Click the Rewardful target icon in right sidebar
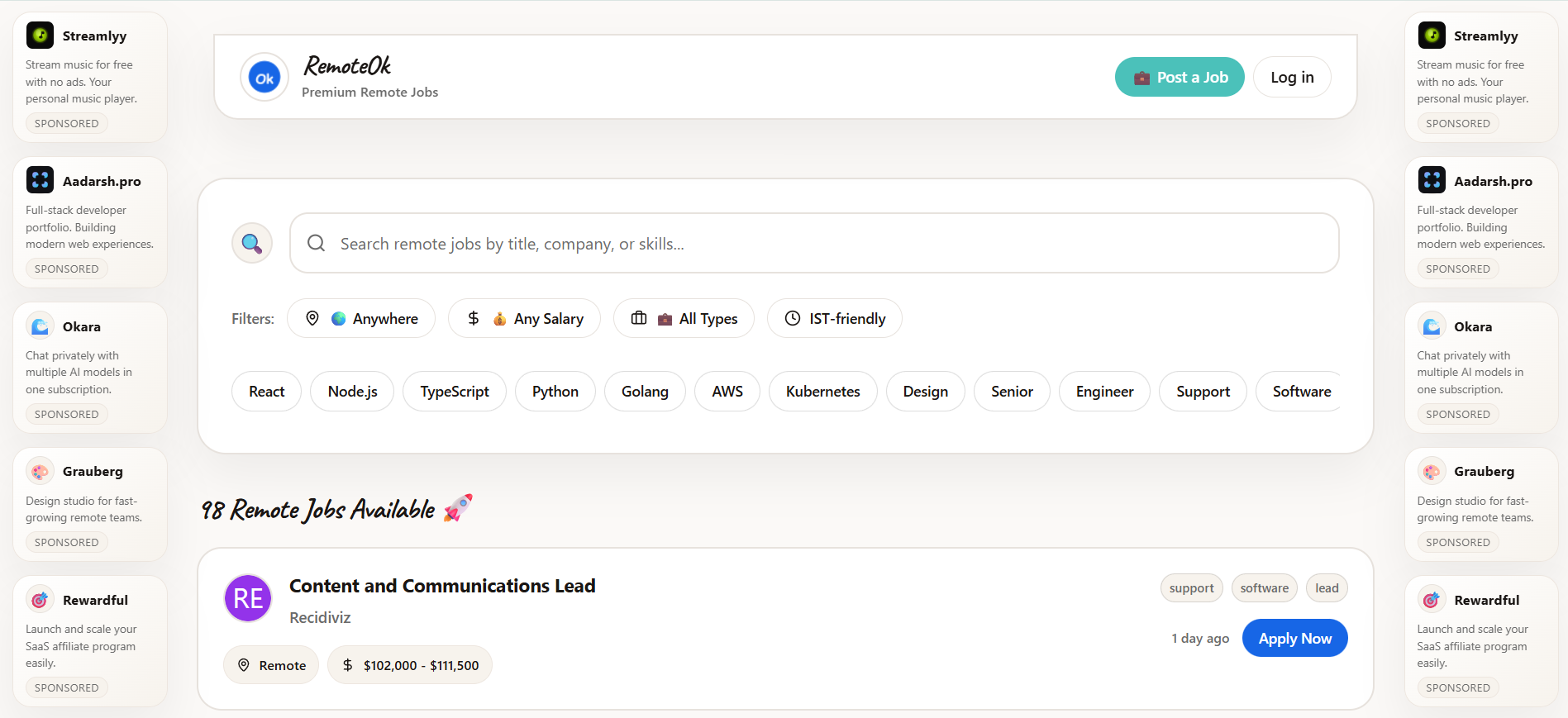1568x718 pixels. [x=1432, y=600]
